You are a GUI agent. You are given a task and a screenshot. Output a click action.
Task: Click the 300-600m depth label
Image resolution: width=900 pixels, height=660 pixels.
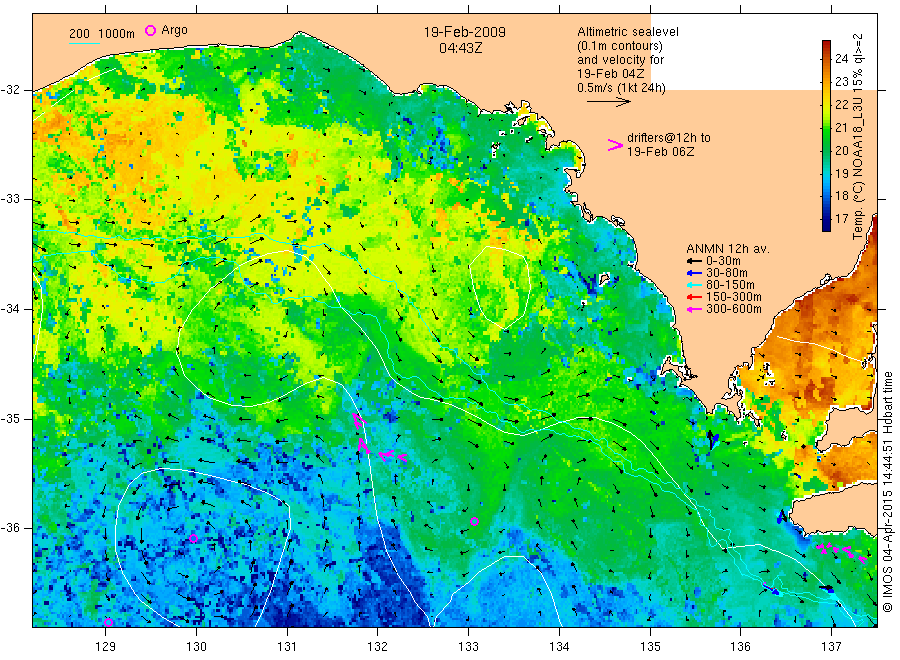pyautogui.click(x=734, y=309)
